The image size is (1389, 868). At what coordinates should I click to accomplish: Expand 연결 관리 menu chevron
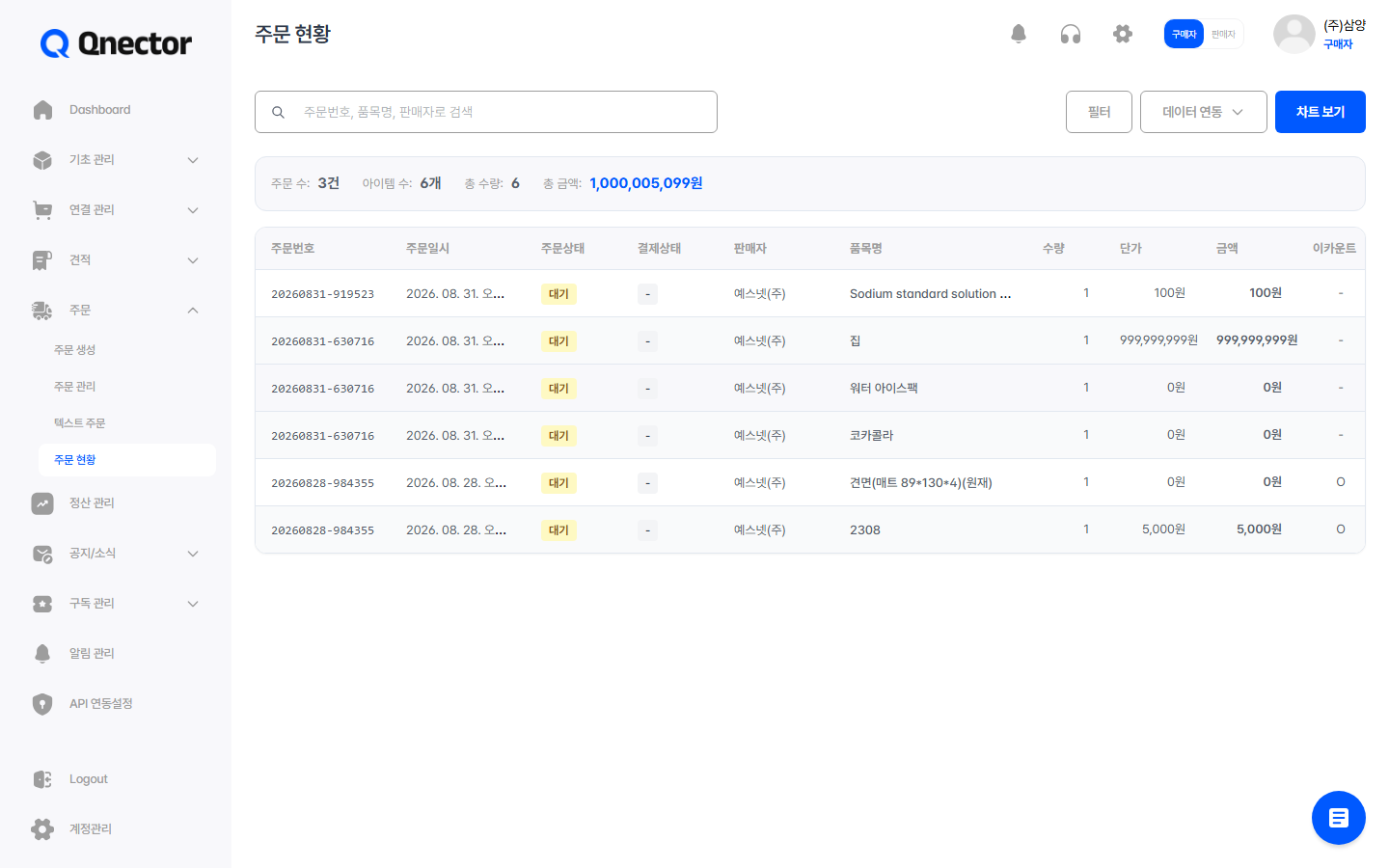click(193, 210)
